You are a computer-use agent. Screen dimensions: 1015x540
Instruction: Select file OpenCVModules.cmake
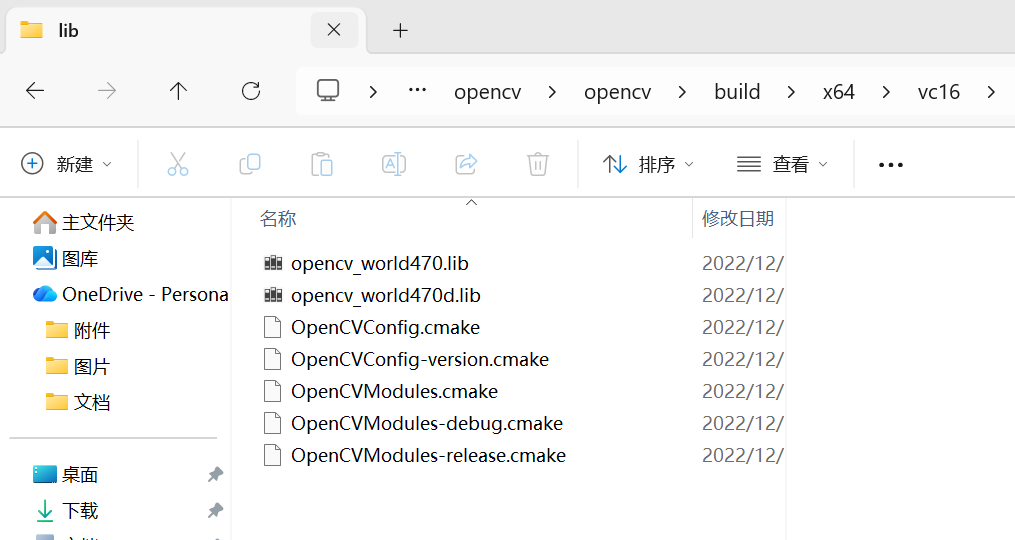tap(394, 392)
